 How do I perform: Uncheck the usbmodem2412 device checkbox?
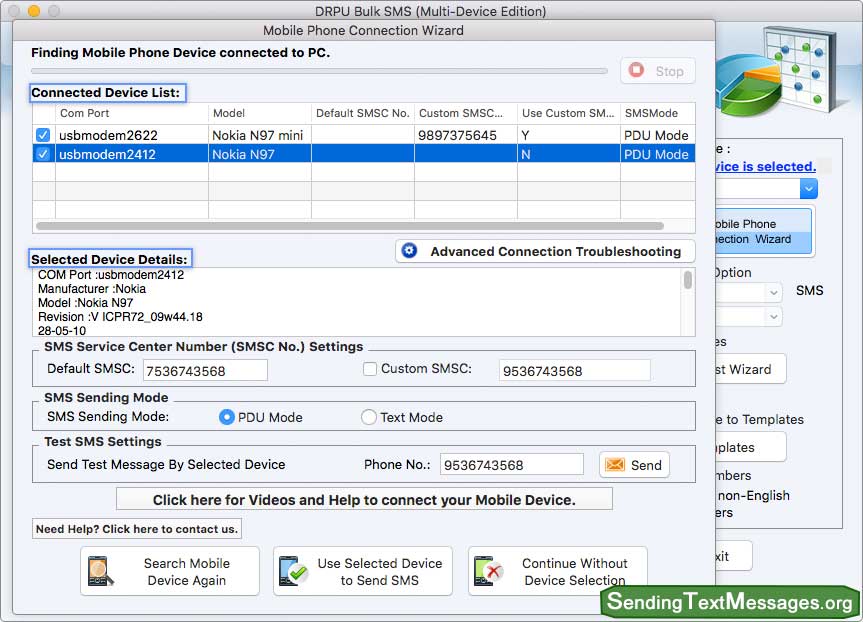tap(43, 154)
